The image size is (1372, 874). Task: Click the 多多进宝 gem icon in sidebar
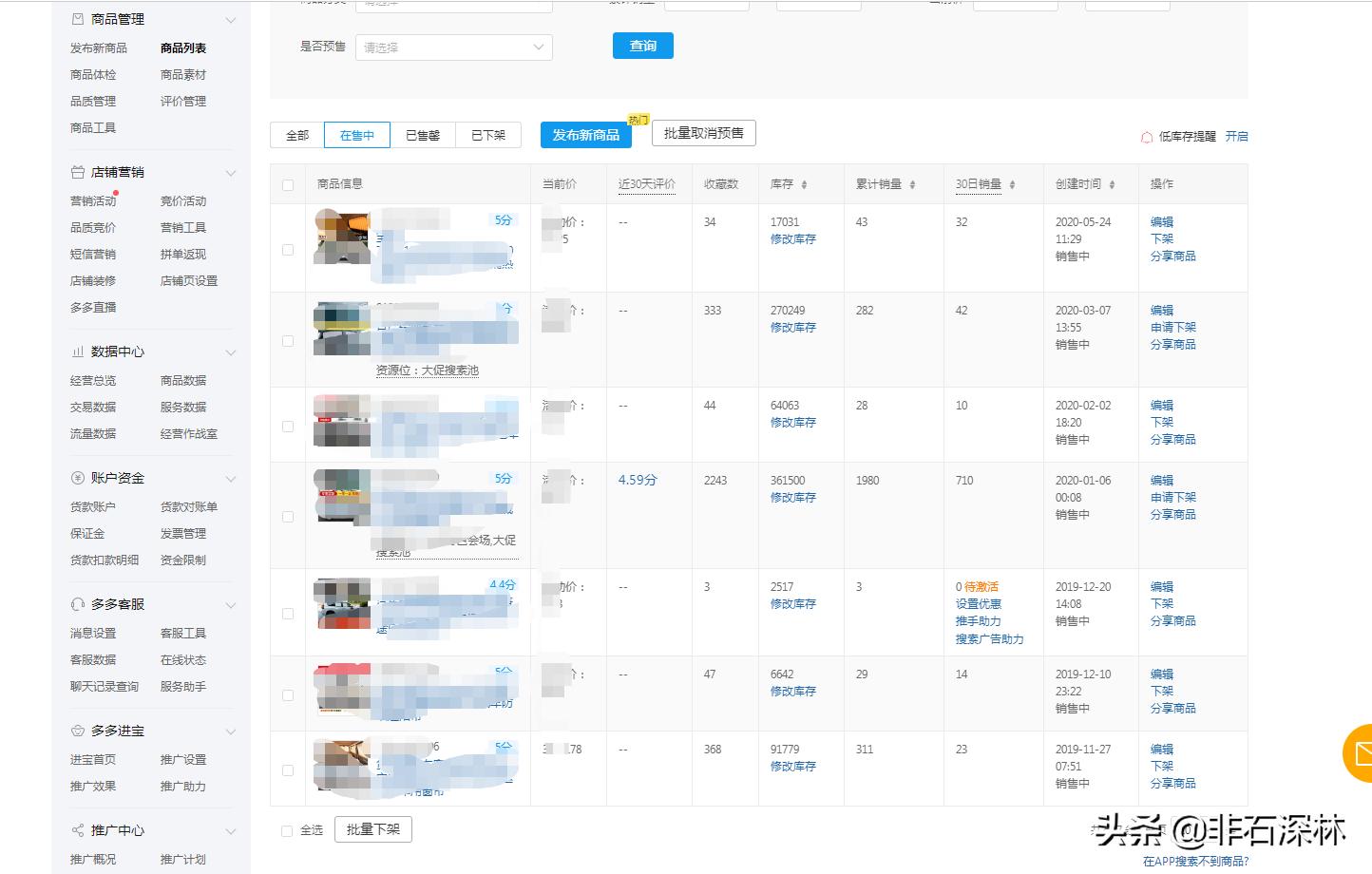(78, 731)
